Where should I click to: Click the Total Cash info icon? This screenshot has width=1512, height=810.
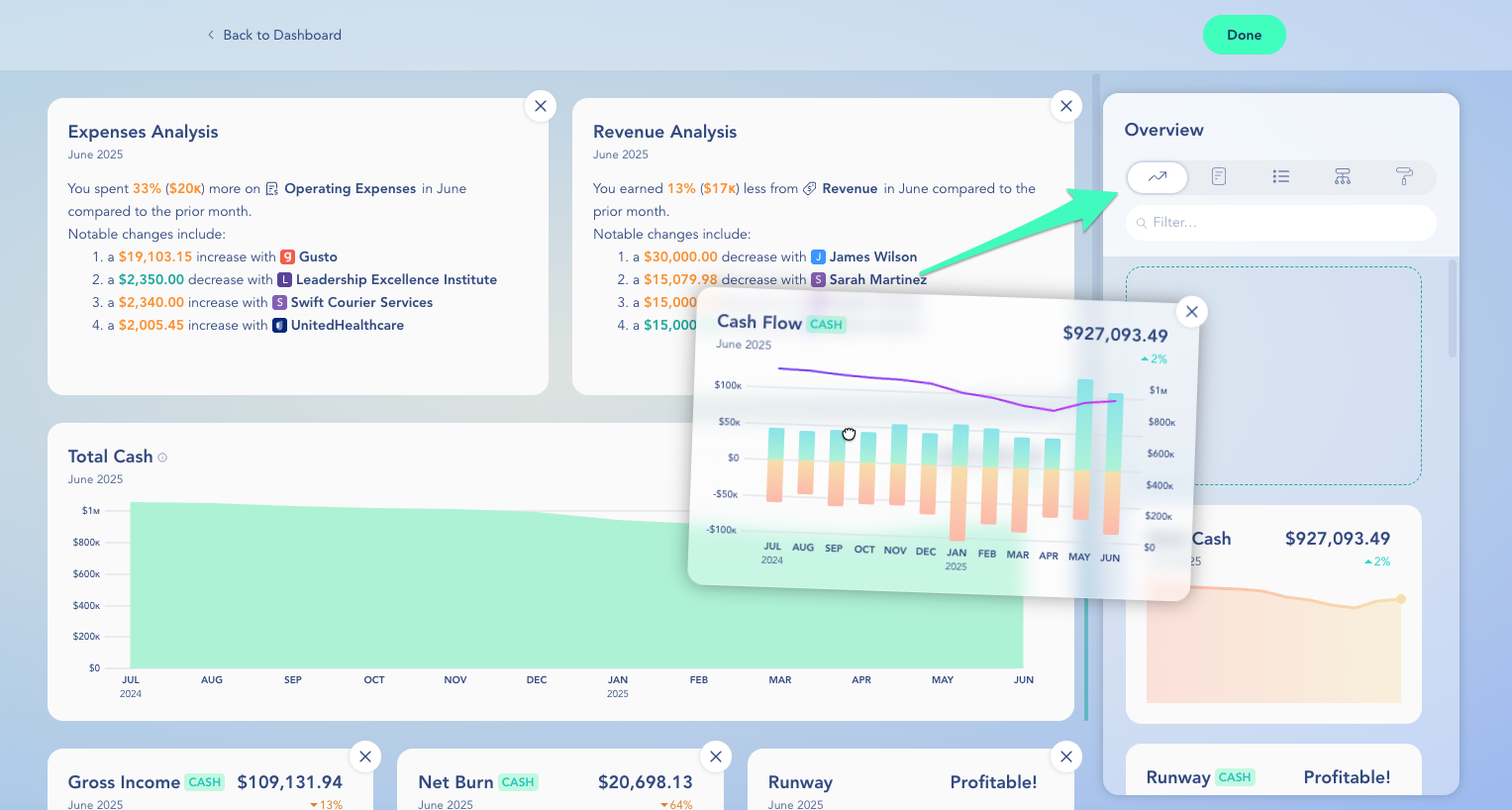click(162, 457)
